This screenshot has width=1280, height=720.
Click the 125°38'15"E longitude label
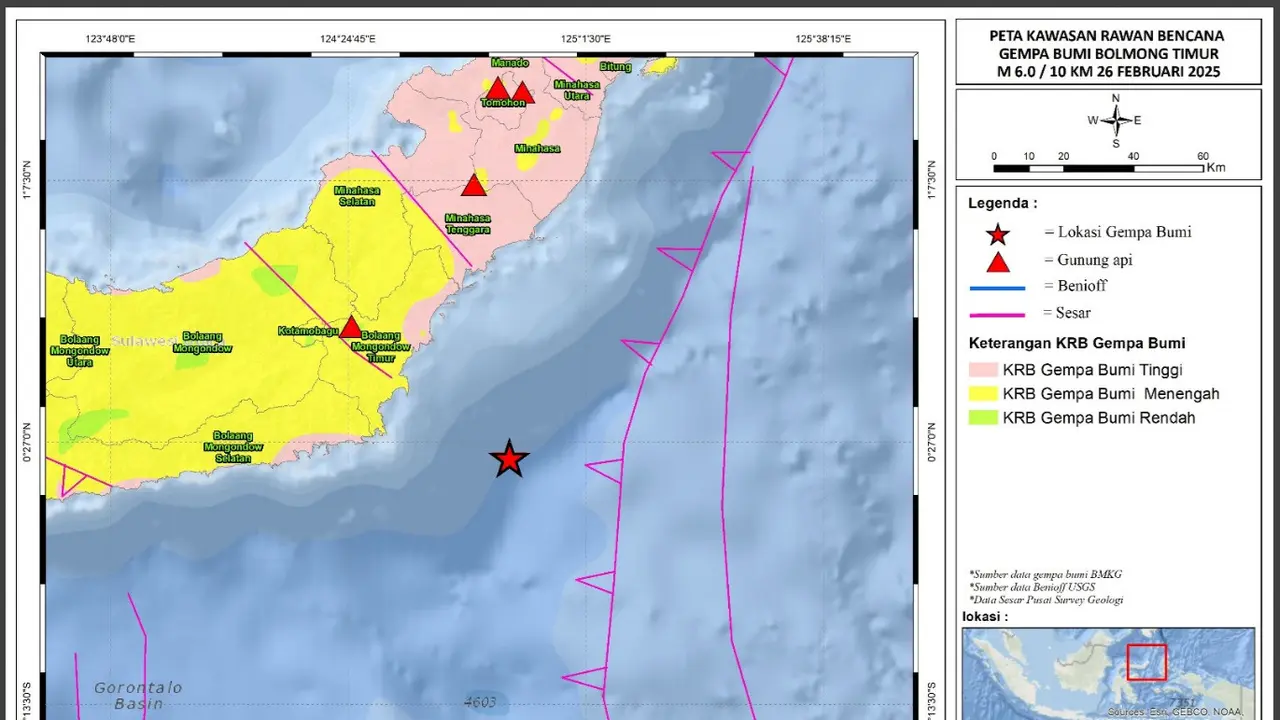click(x=823, y=39)
